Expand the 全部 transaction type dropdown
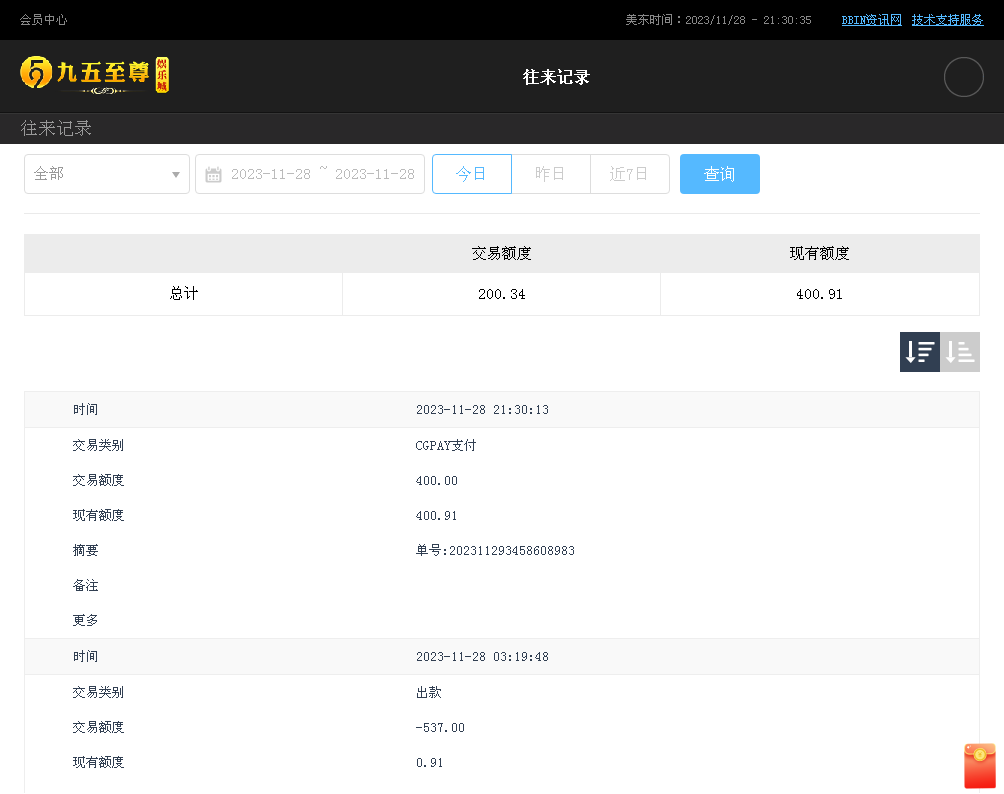This screenshot has height=794, width=1004. click(107, 174)
